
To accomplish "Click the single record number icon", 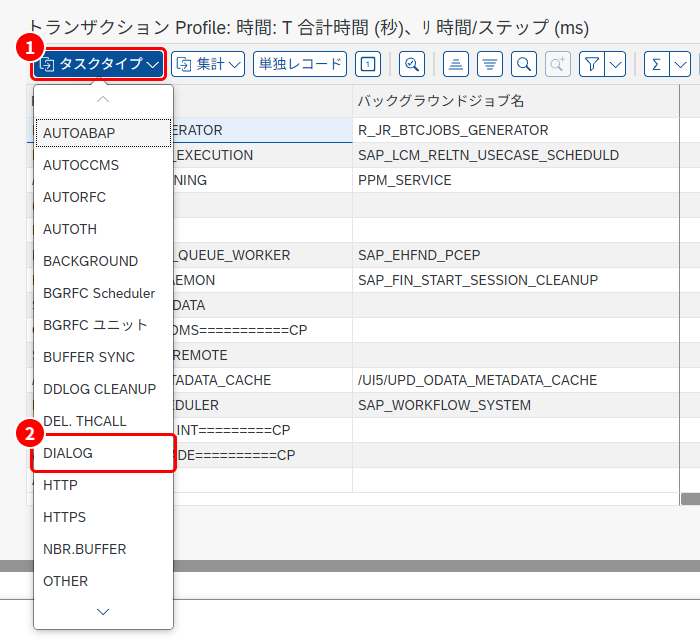I will 368,64.
